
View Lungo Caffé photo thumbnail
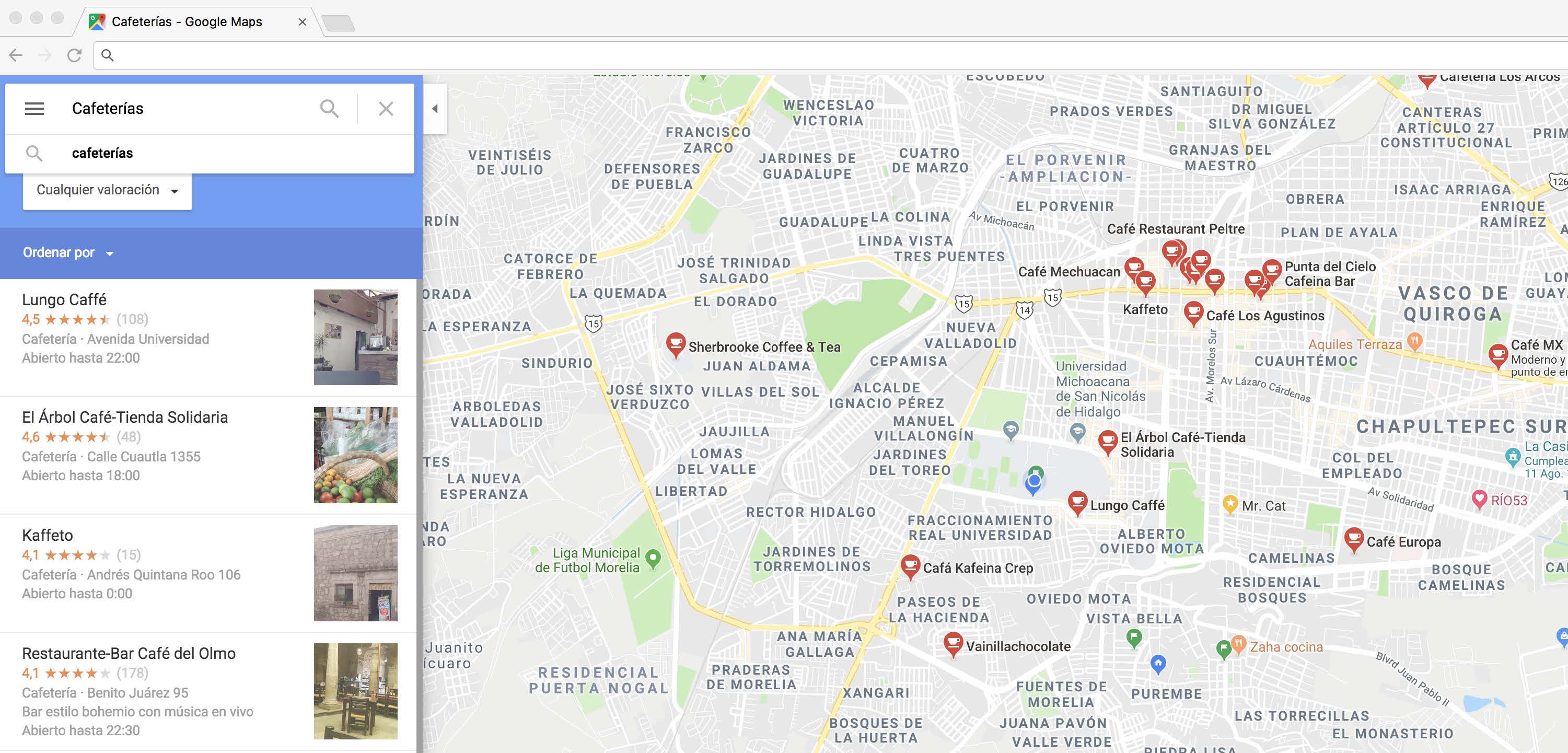pos(355,337)
